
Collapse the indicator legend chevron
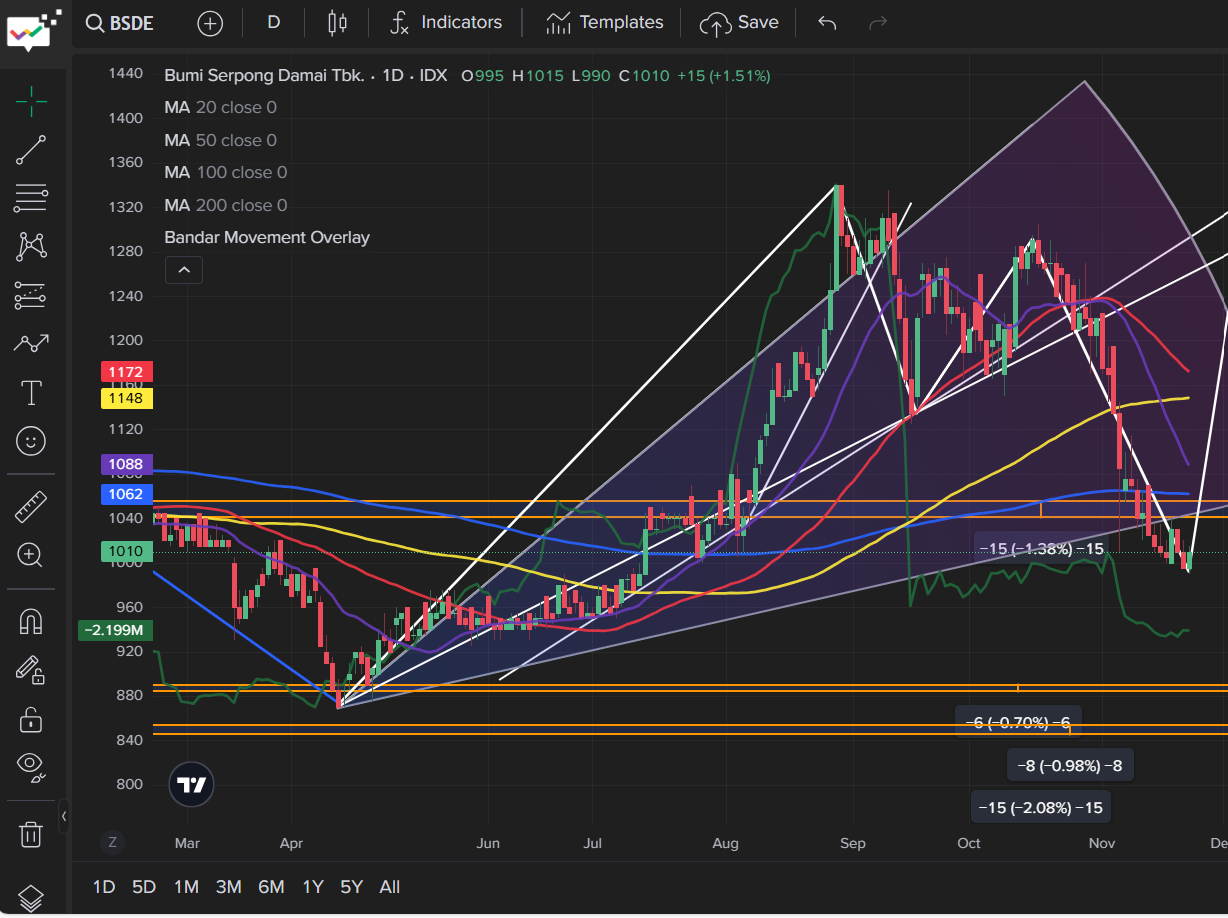[x=183, y=269]
